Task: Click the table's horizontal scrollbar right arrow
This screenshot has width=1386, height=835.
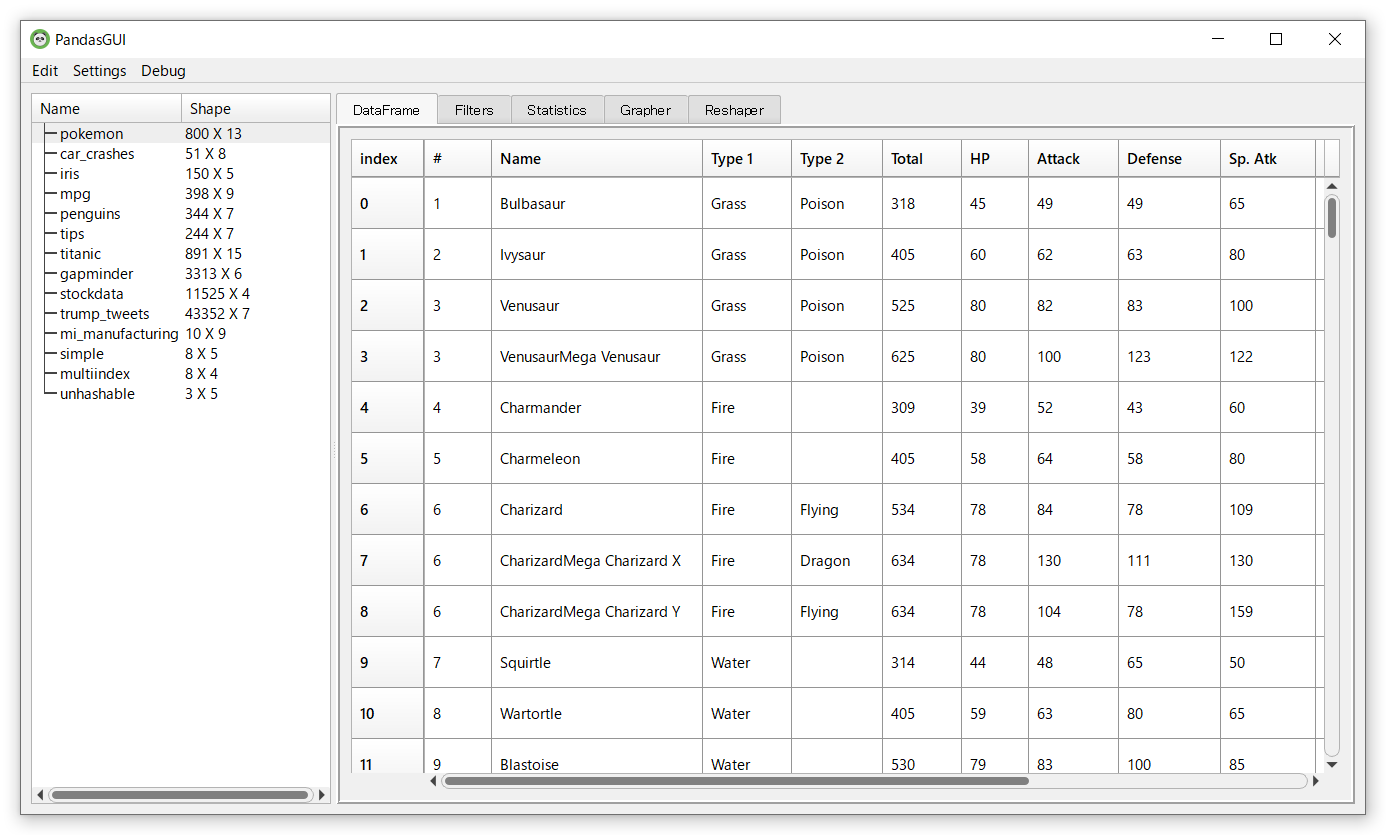Action: (x=1316, y=781)
